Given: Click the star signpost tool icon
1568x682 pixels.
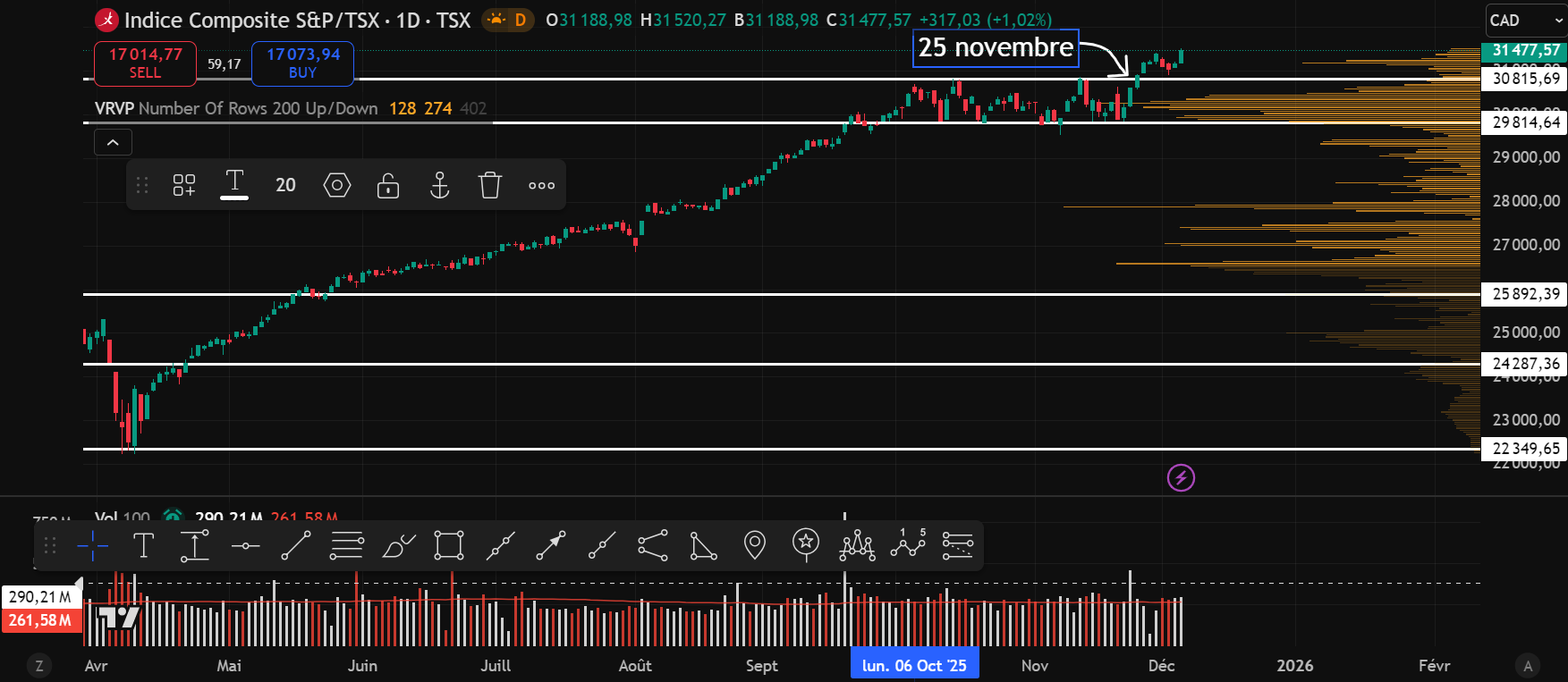Looking at the screenshot, I should click(x=806, y=545).
